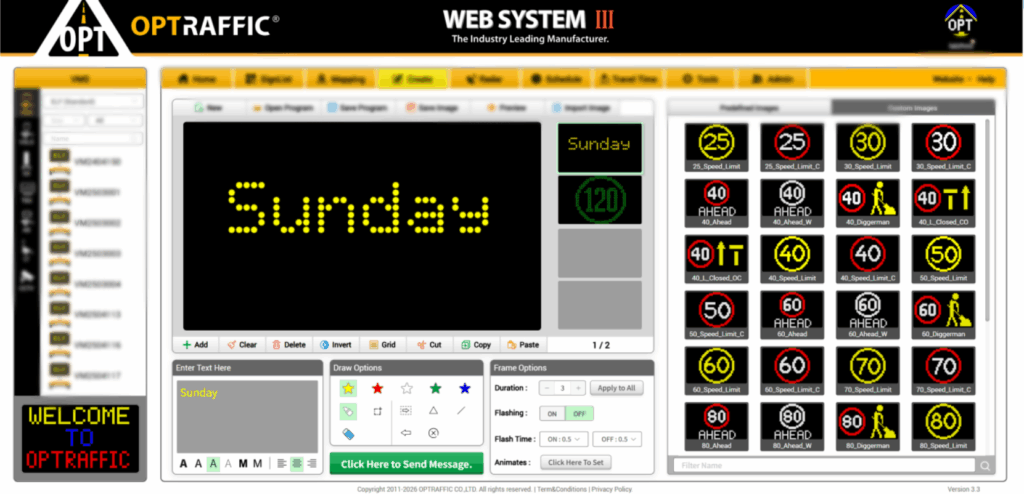Insert the 25_Speed_Limit image
The image size is (1024, 494).
coord(716,148)
